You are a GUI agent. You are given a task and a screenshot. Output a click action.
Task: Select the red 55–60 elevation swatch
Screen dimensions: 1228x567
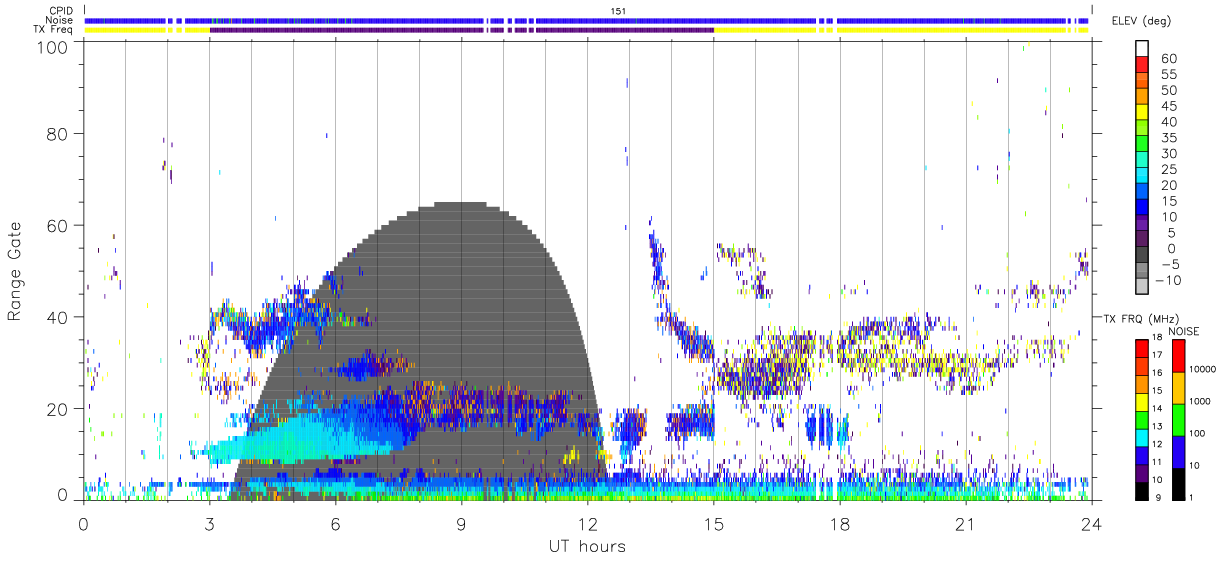1142,66
